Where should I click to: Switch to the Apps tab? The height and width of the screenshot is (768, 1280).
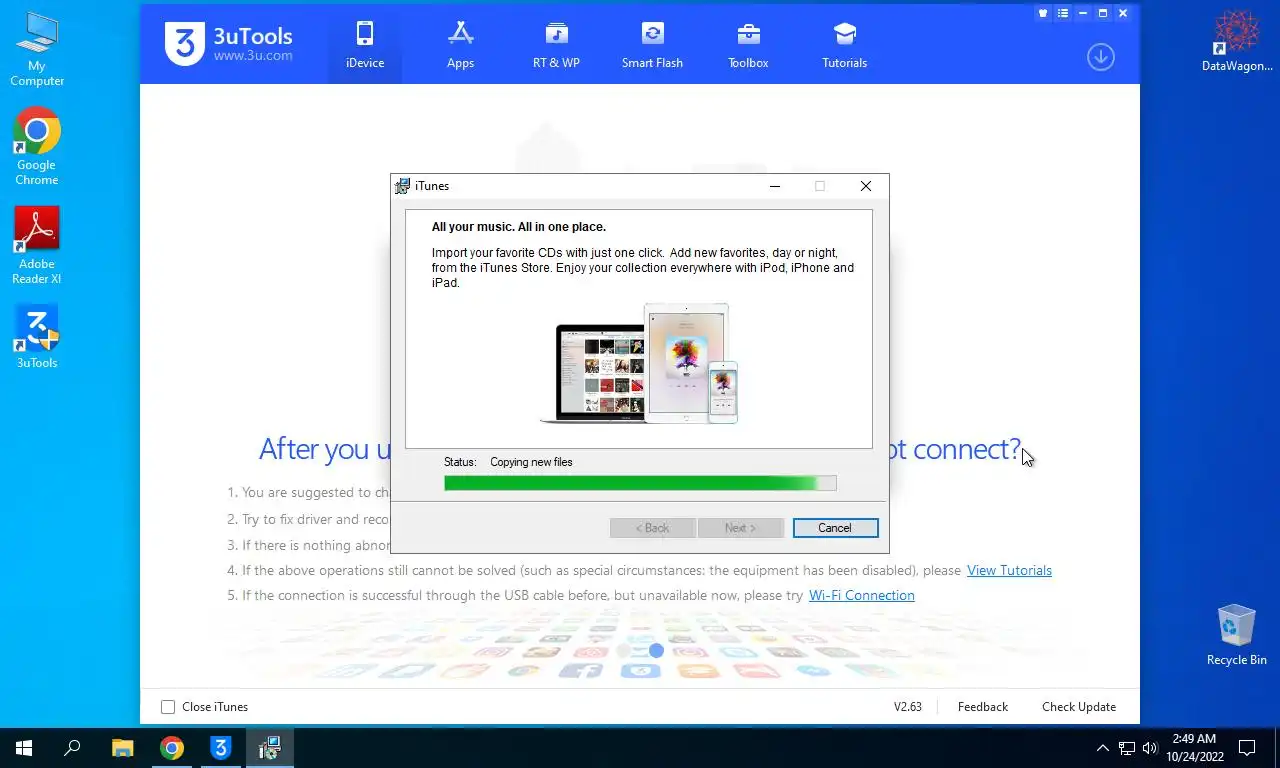[x=460, y=45]
